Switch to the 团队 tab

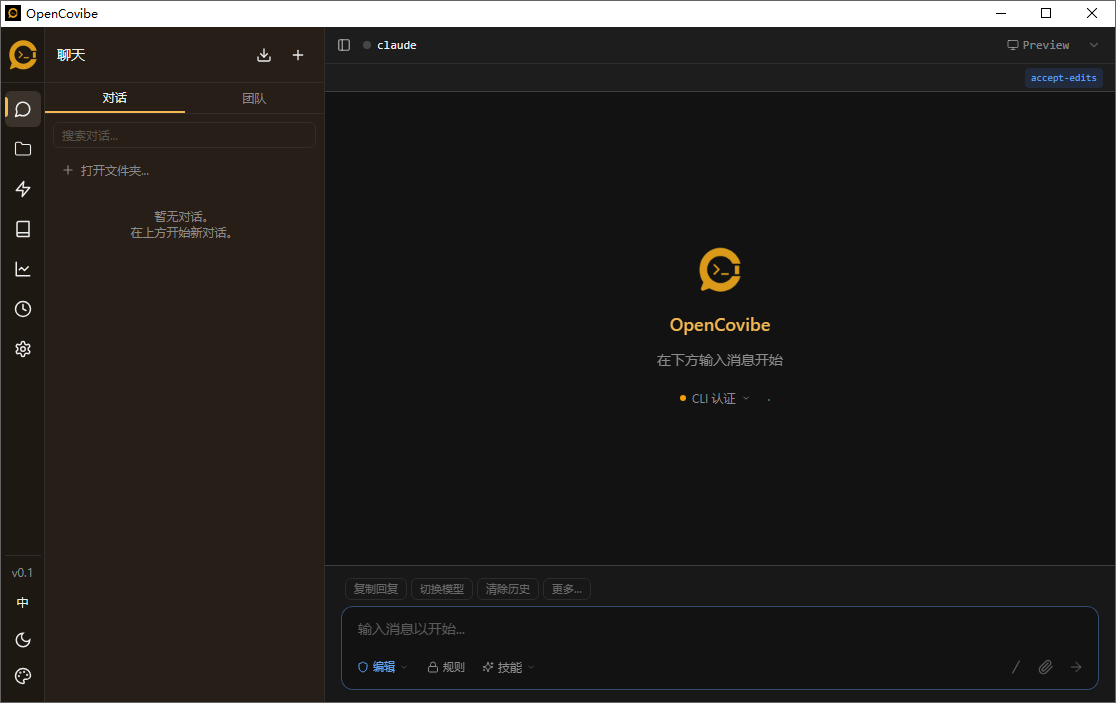coord(254,98)
